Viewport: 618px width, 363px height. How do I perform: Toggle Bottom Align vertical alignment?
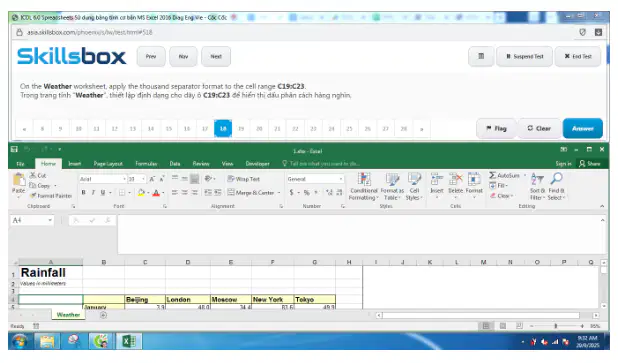[194, 179]
